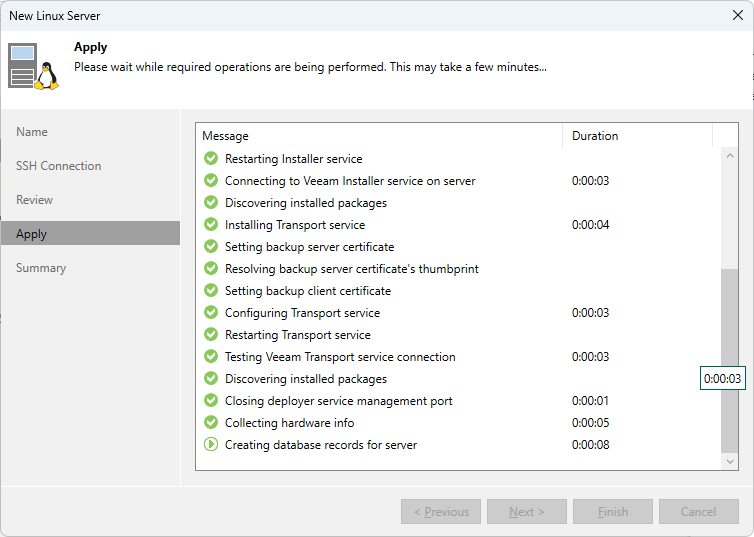Close the New Linux Server dialog

click(738, 15)
